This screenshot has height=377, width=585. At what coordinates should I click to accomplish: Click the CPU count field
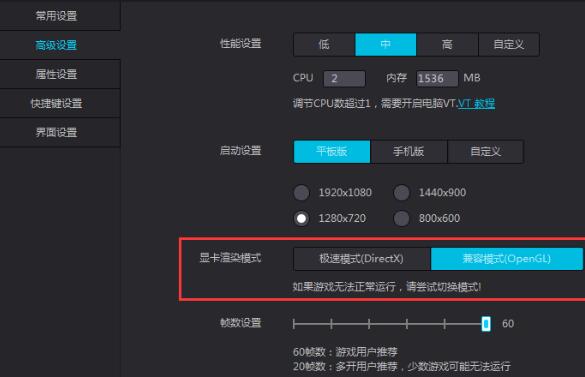tap(344, 78)
